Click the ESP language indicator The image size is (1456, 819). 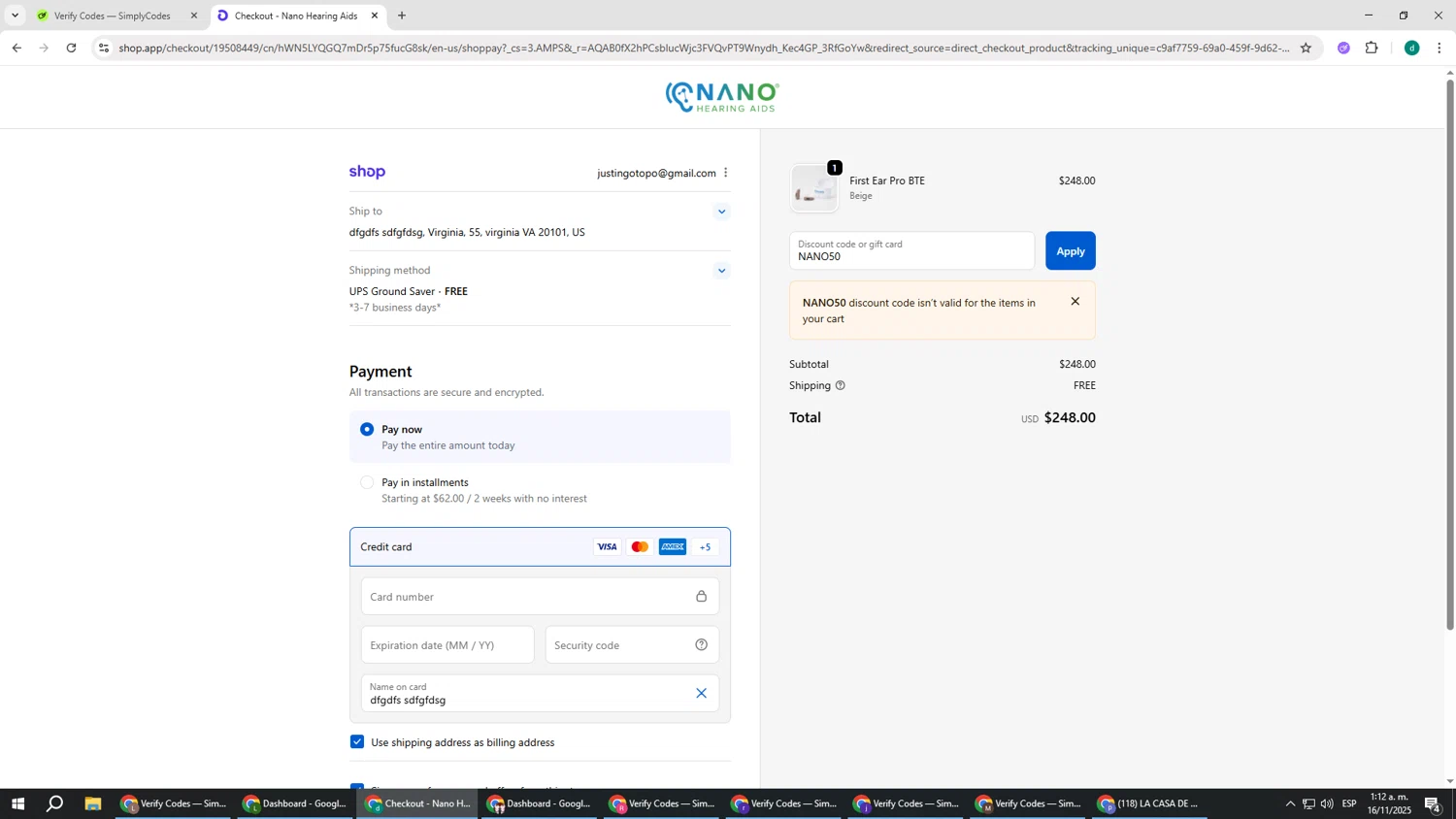point(1349,803)
